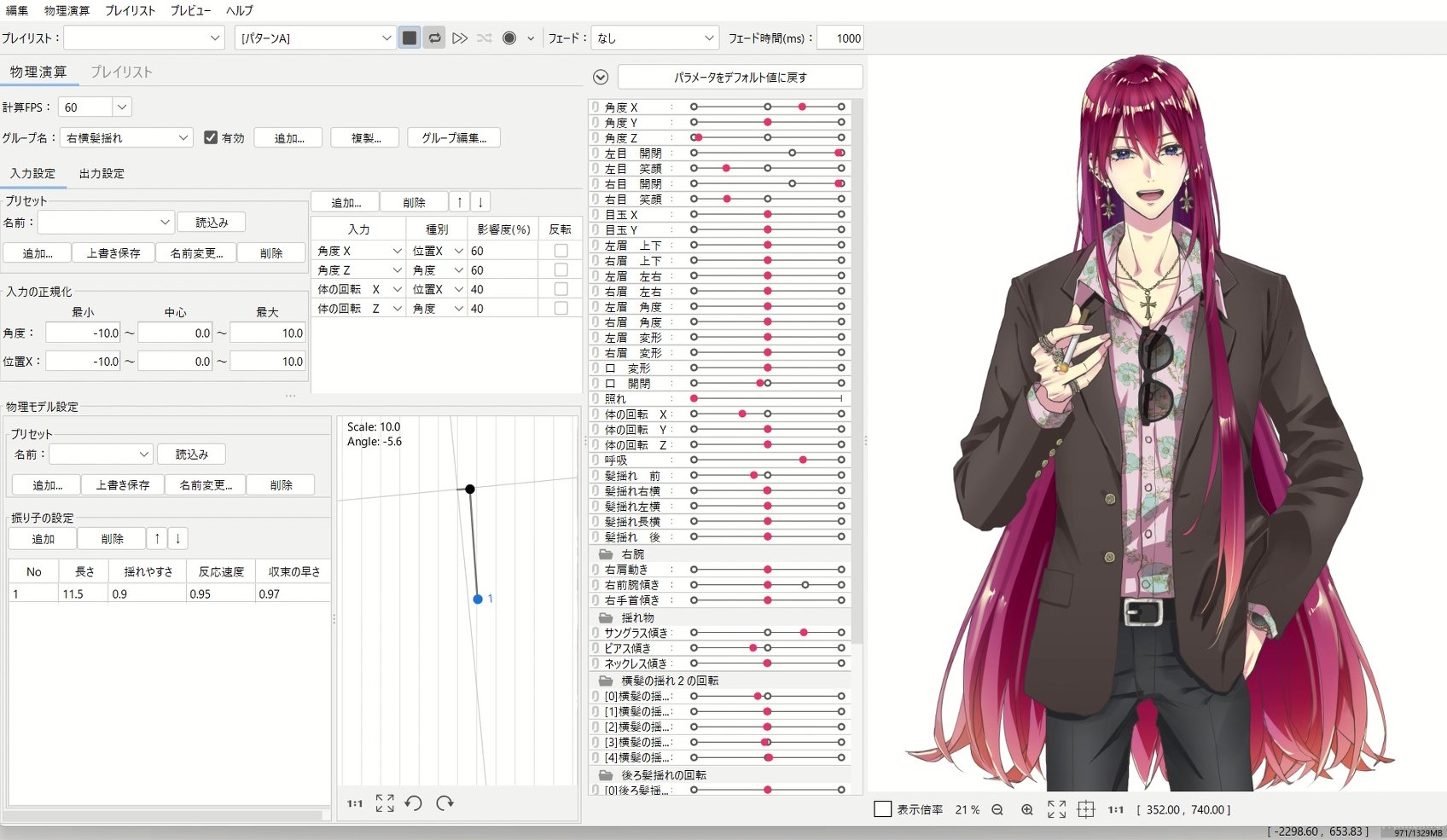Open the record options arrow
The image size is (1447, 840).
pyautogui.click(x=531, y=38)
